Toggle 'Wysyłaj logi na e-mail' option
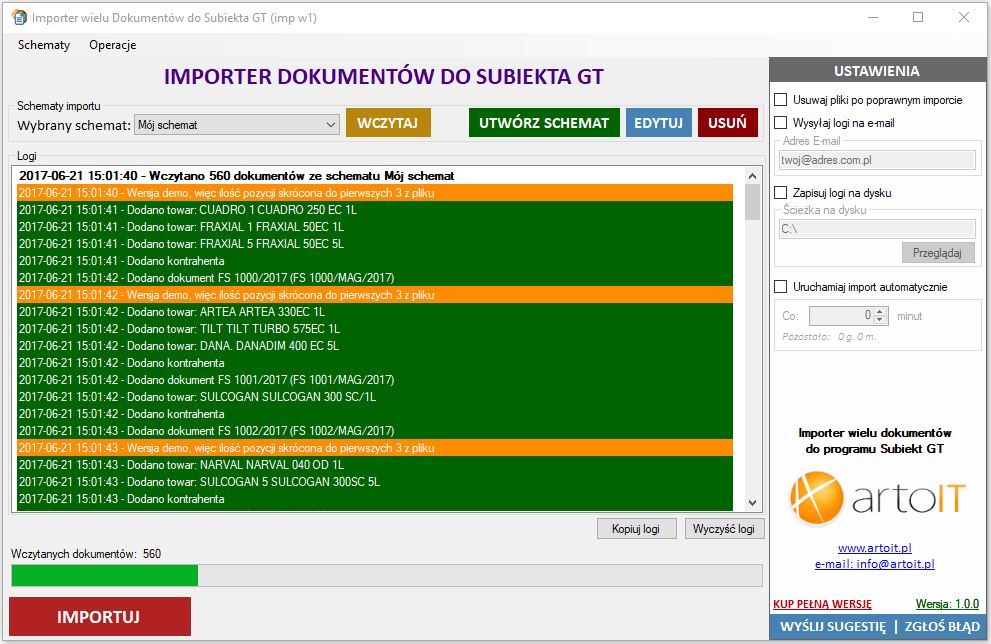 click(781, 123)
